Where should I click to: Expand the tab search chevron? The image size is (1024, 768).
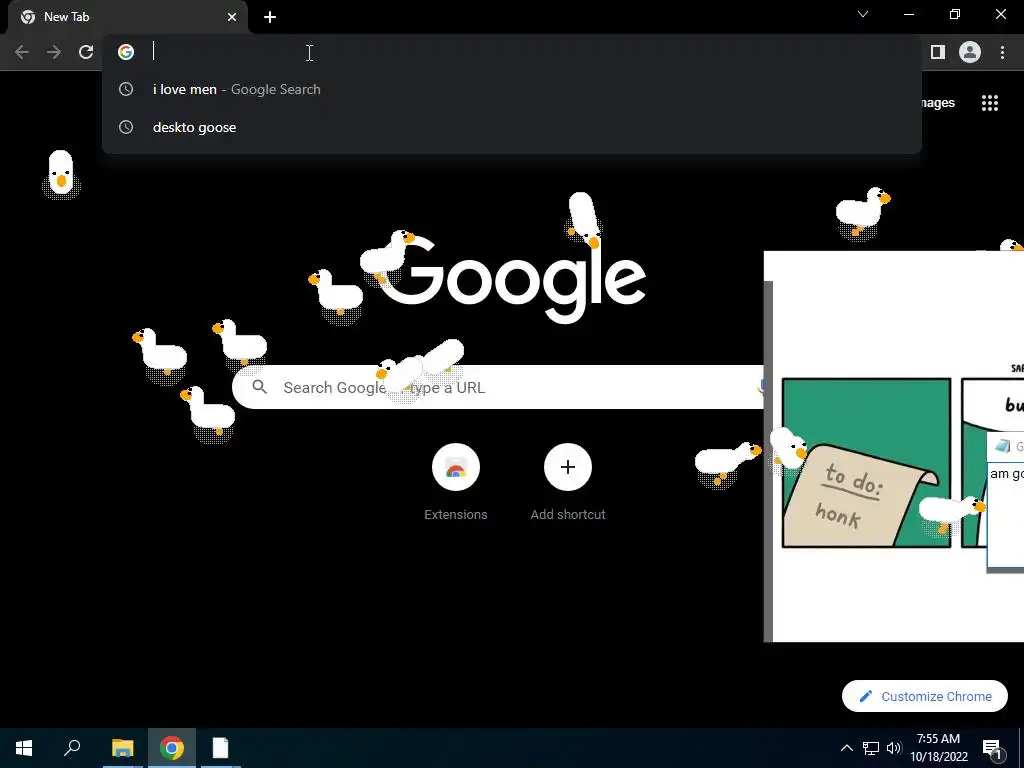863,14
